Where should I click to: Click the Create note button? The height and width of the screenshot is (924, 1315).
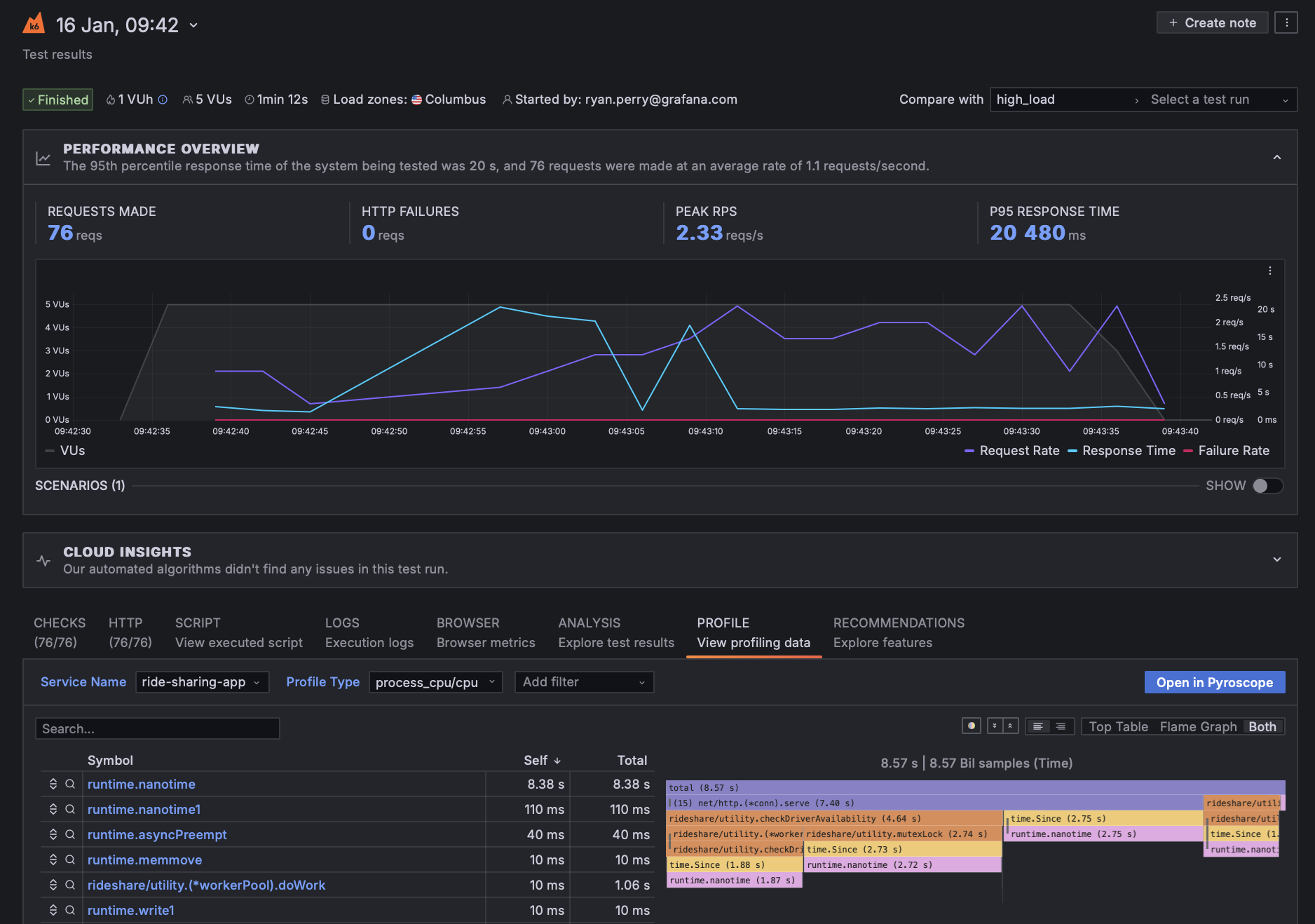(x=1212, y=22)
